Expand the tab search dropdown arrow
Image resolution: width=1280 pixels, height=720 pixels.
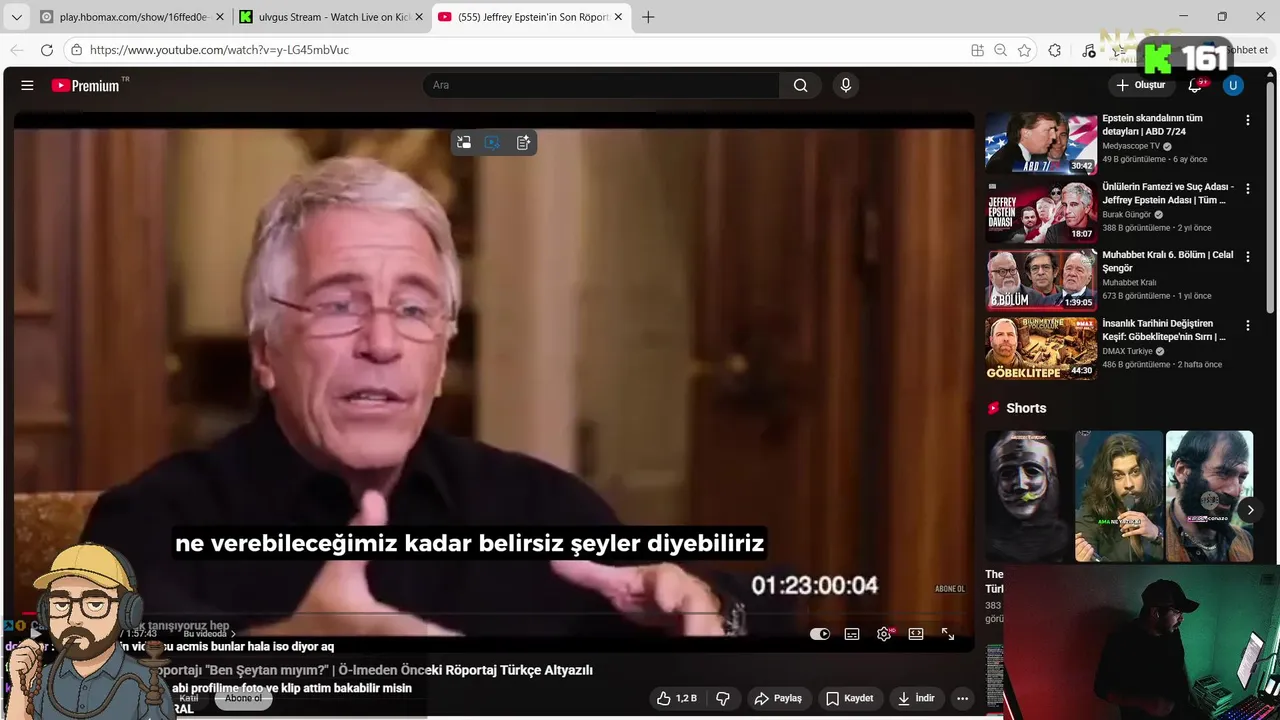pyautogui.click(x=16, y=17)
